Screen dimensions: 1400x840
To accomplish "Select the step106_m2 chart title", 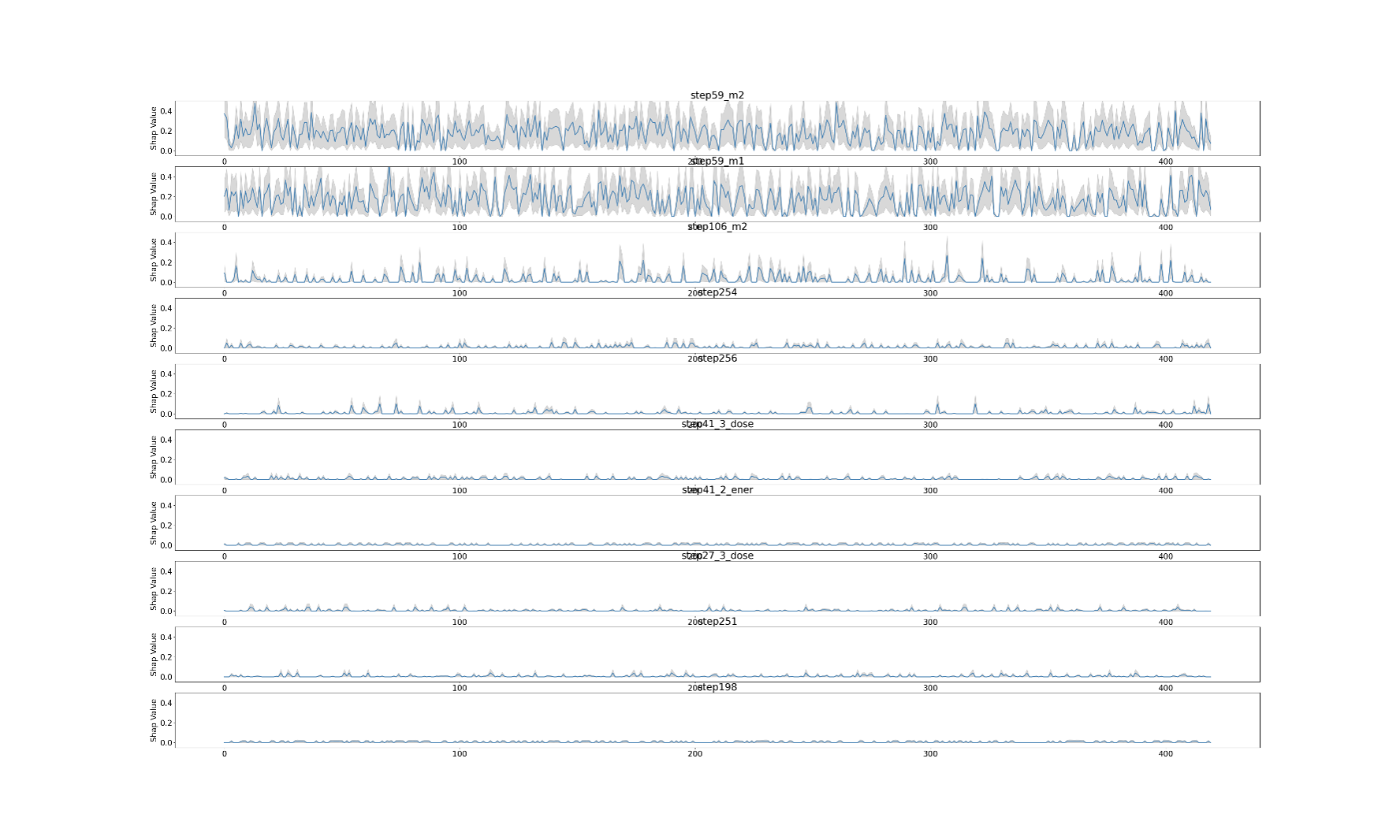I will (x=717, y=227).
